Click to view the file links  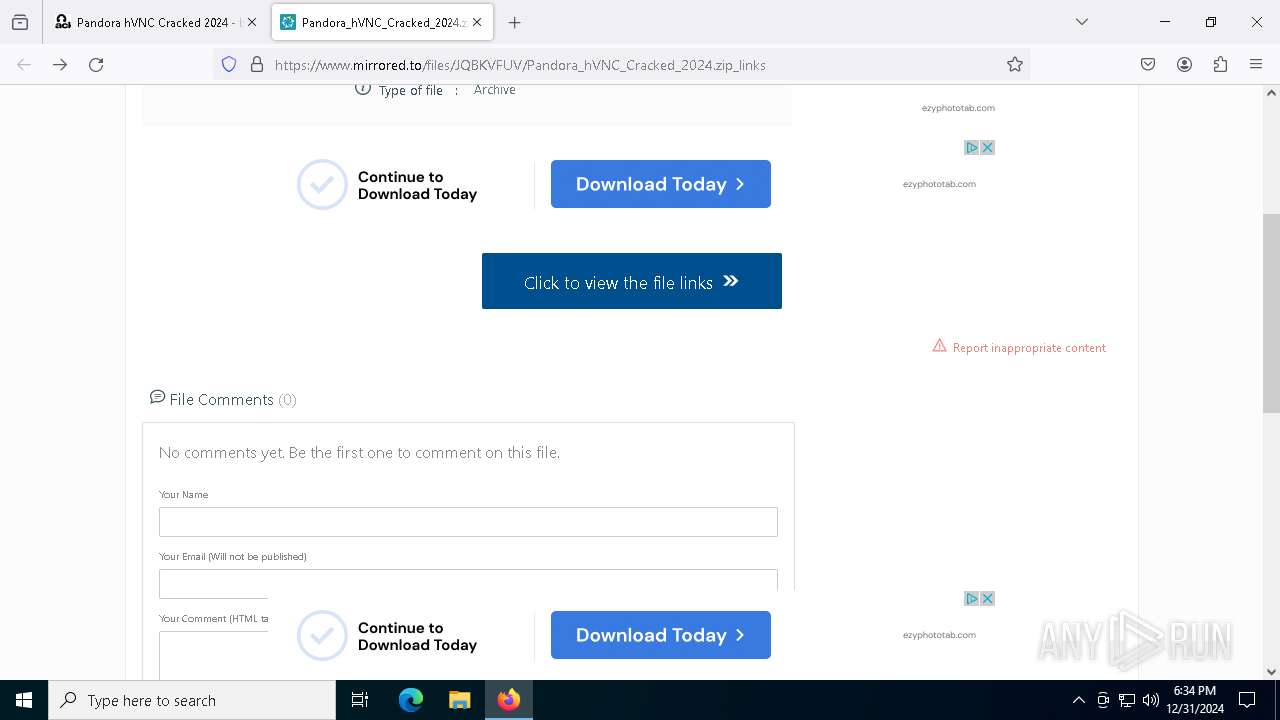[632, 281]
